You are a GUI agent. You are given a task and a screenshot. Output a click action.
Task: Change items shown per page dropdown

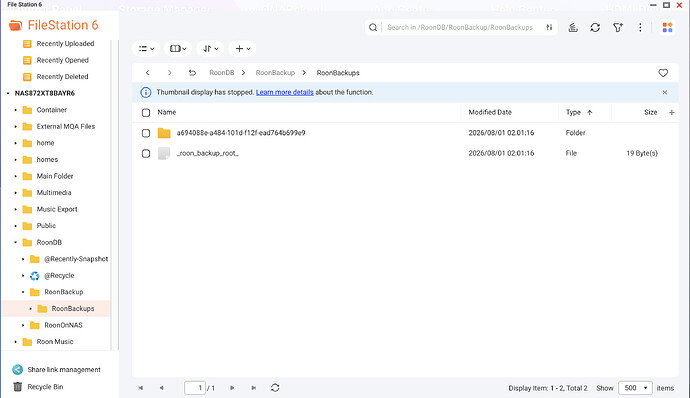(x=635, y=388)
